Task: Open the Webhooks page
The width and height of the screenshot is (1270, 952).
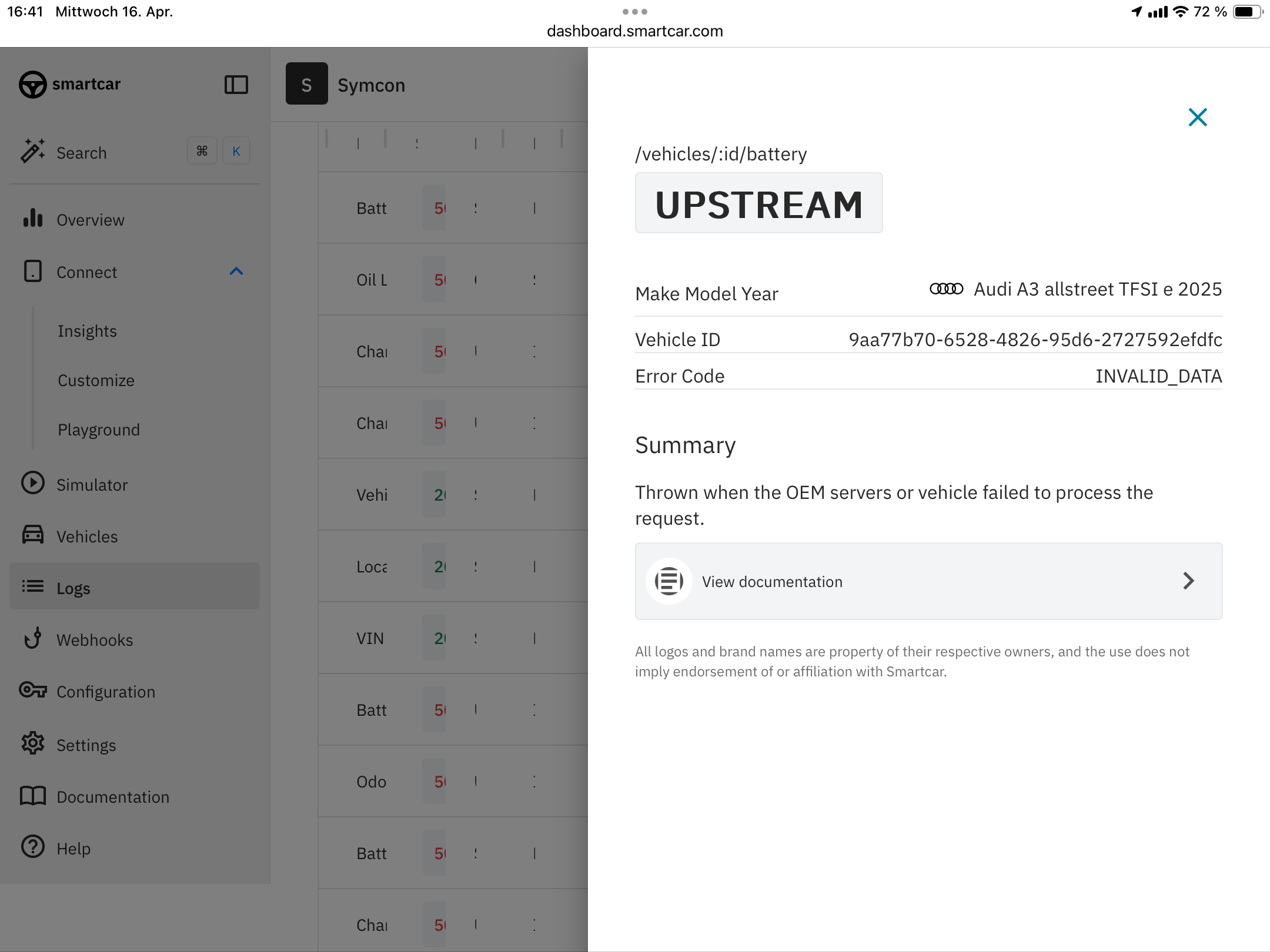Action: pos(95,640)
